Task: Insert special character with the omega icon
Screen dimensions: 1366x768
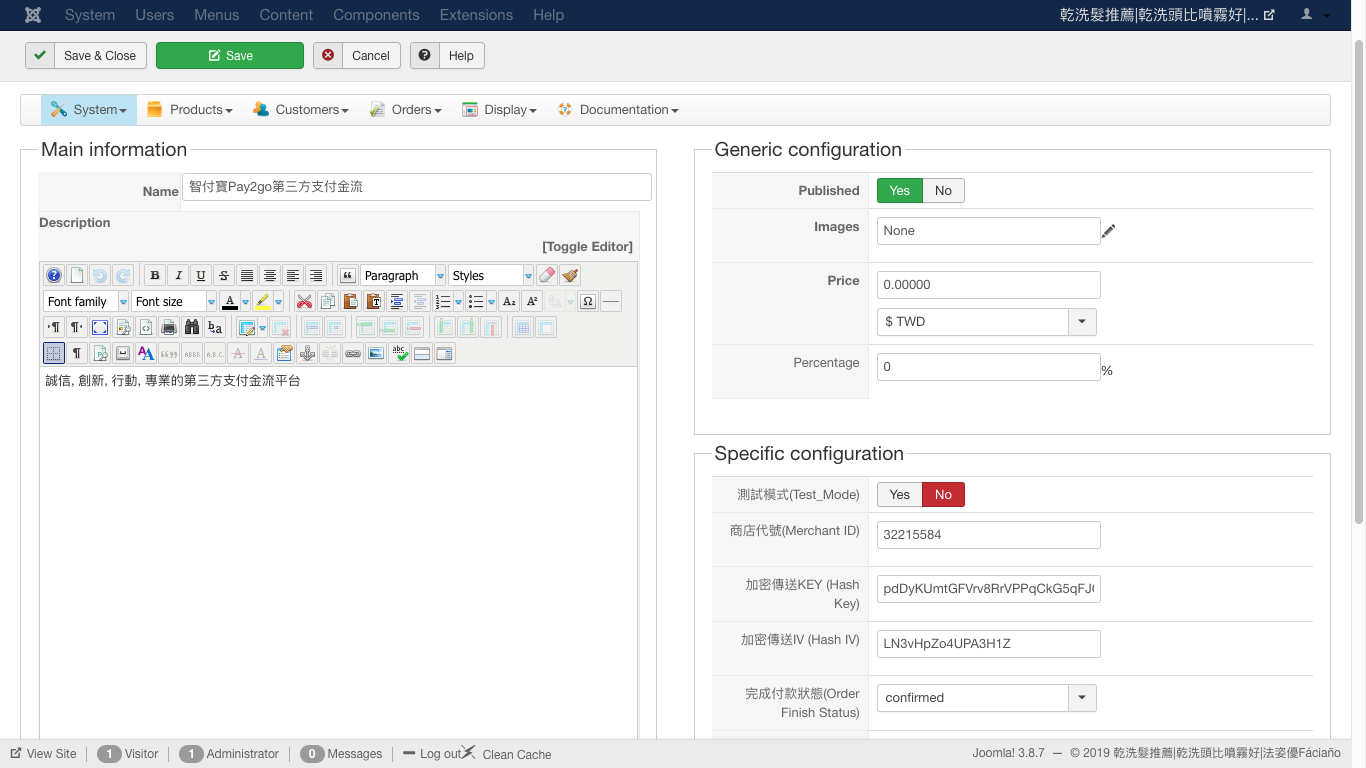Action: [588, 302]
